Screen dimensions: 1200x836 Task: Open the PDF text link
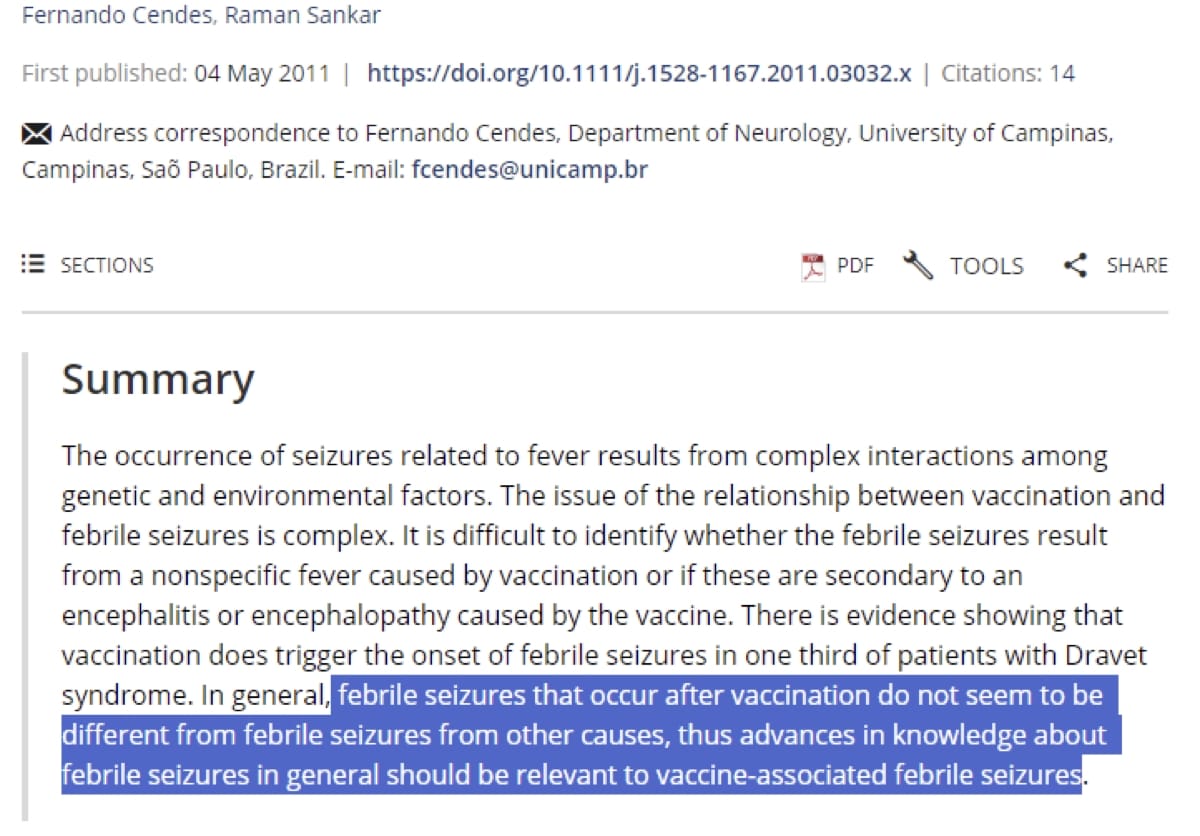[855, 266]
